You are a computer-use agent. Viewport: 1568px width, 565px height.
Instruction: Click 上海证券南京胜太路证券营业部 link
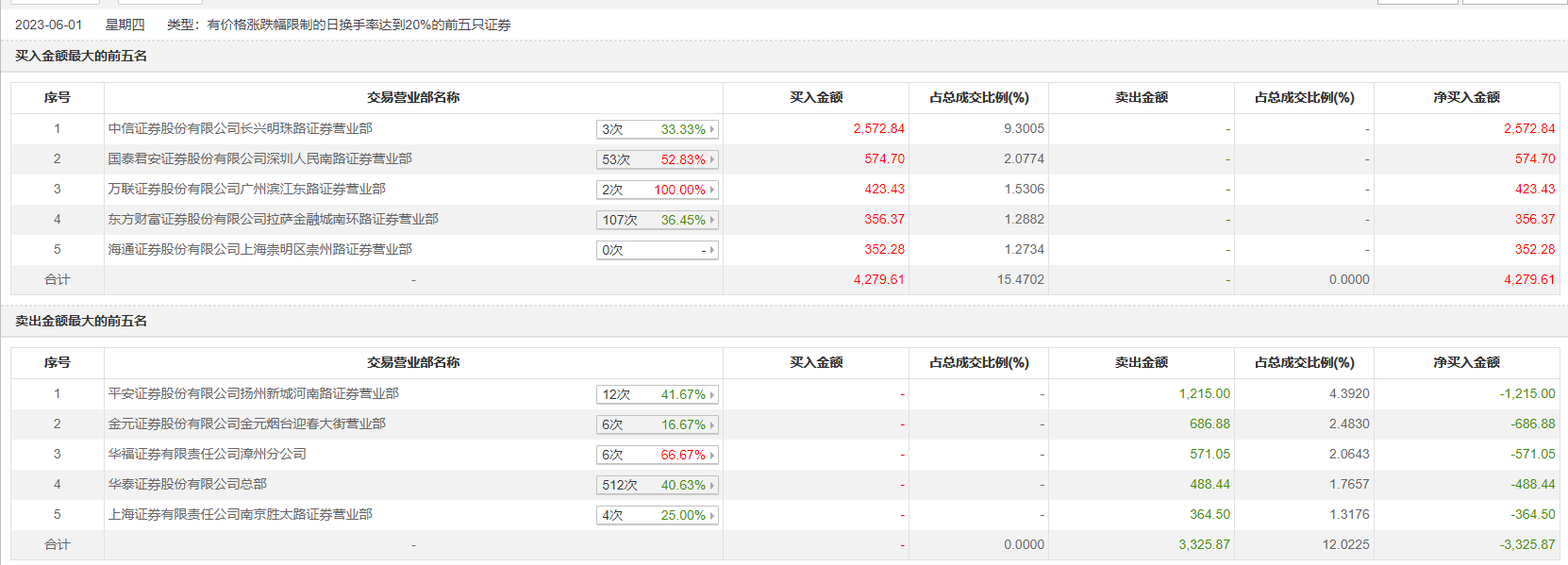pos(240,514)
